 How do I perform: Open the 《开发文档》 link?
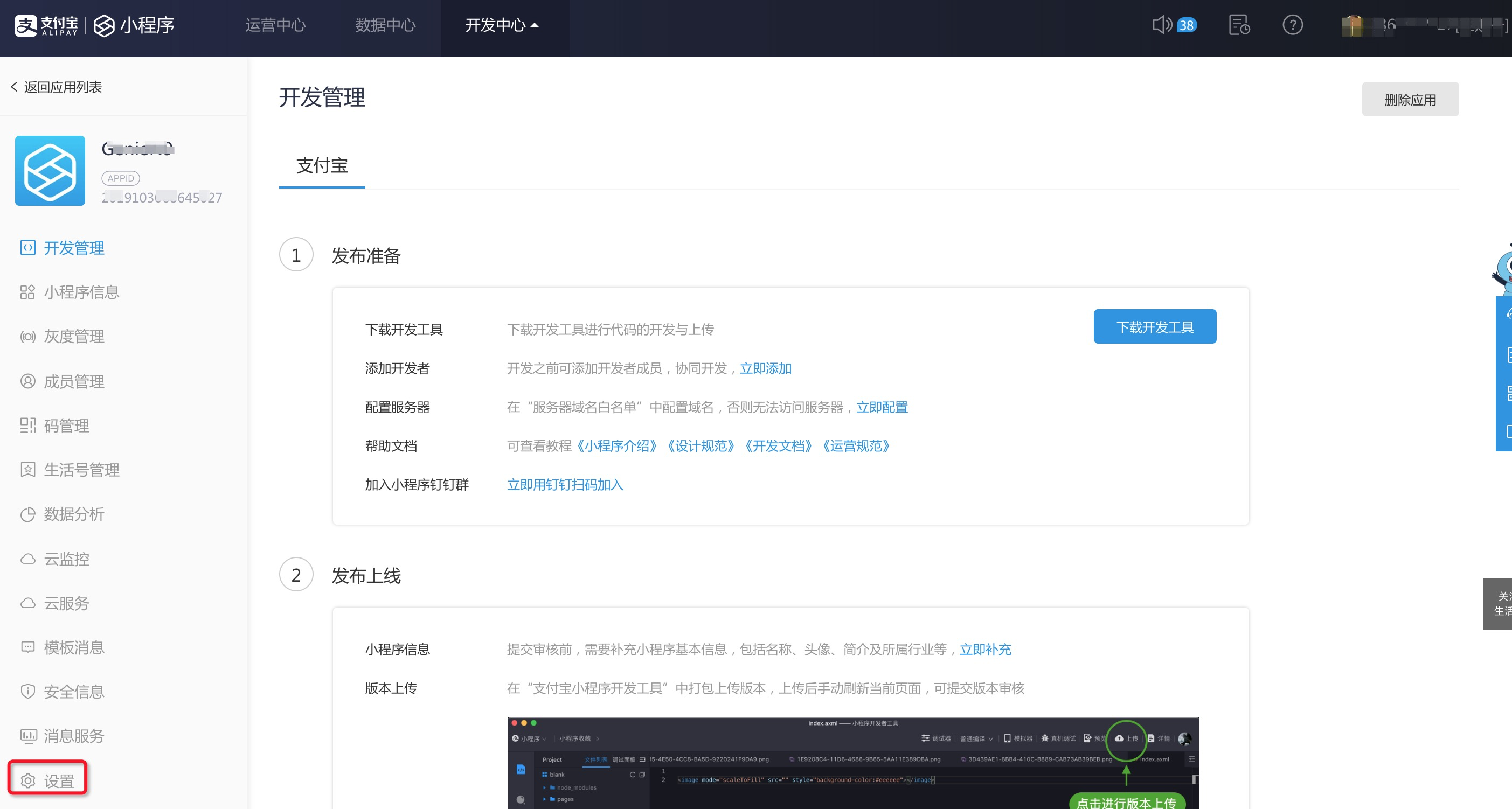point(778,446)
